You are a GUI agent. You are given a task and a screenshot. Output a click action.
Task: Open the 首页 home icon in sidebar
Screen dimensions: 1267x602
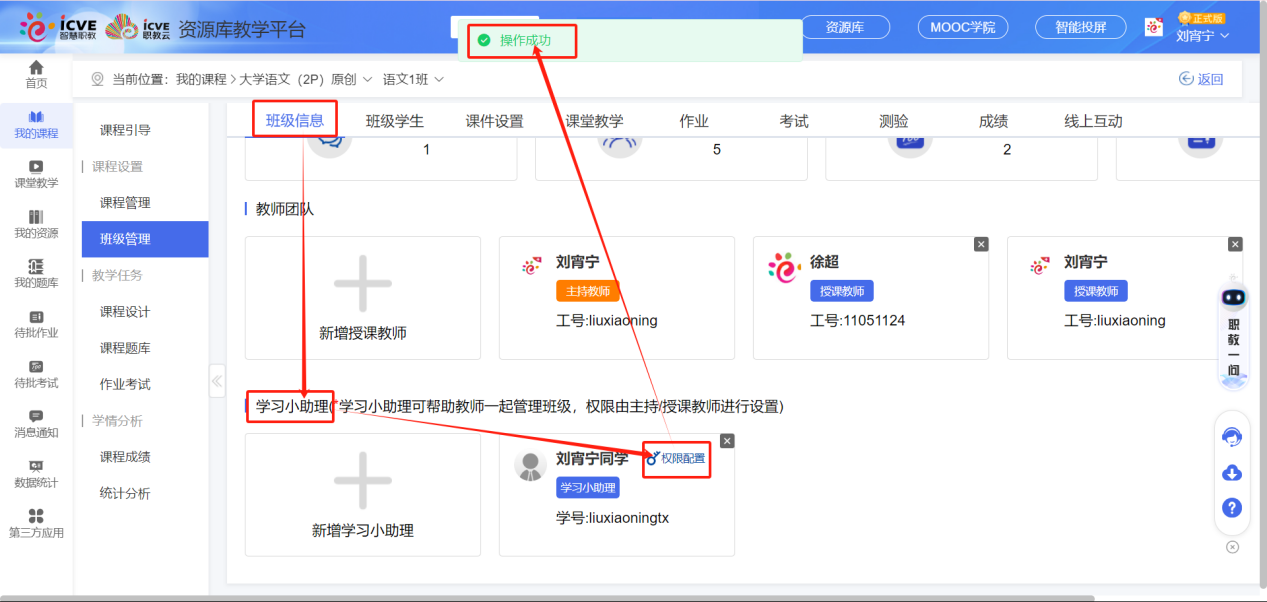point(36,73)
